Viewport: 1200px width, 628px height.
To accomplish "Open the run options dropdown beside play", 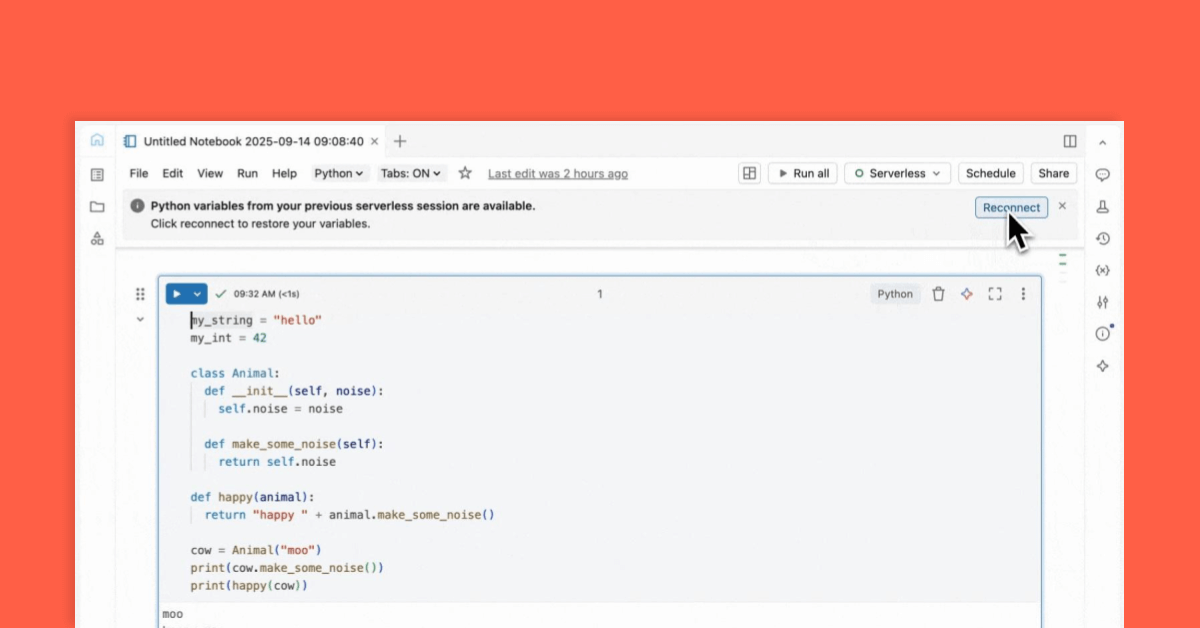I will (x=197, y=294).
